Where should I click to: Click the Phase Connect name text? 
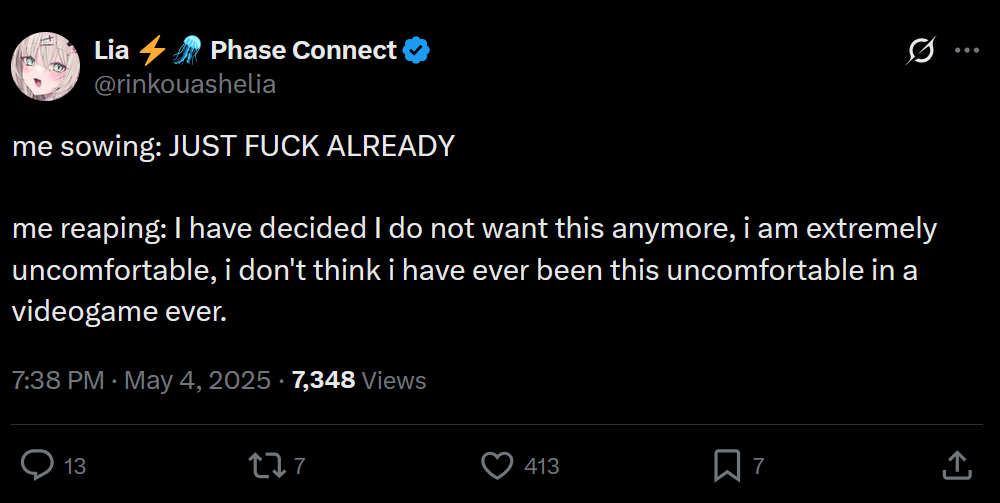[304, 50]
